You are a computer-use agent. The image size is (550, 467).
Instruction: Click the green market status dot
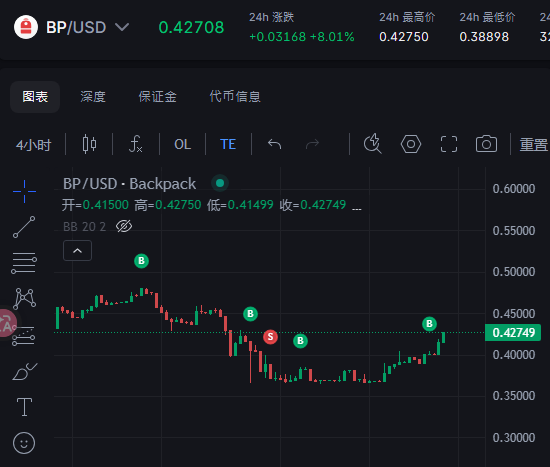click(x=220, y=183)
